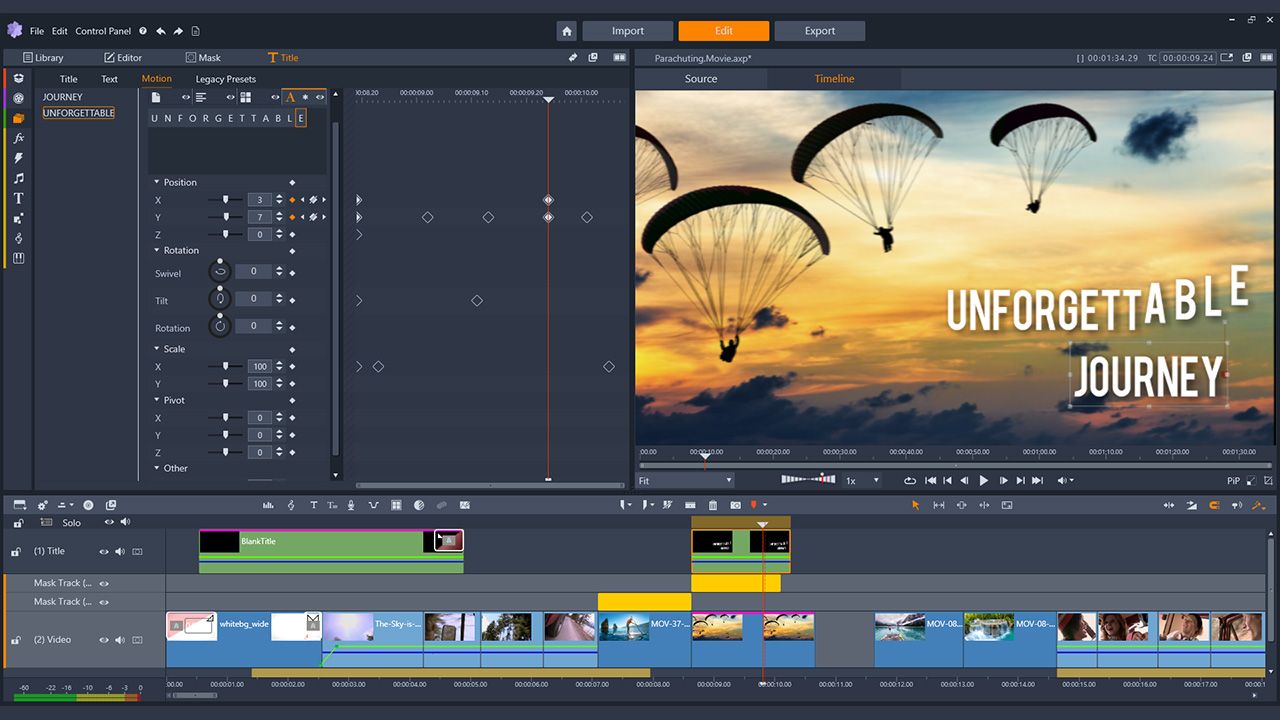
Task: Select the music note sidebar icon
Action: click(18, 178)
